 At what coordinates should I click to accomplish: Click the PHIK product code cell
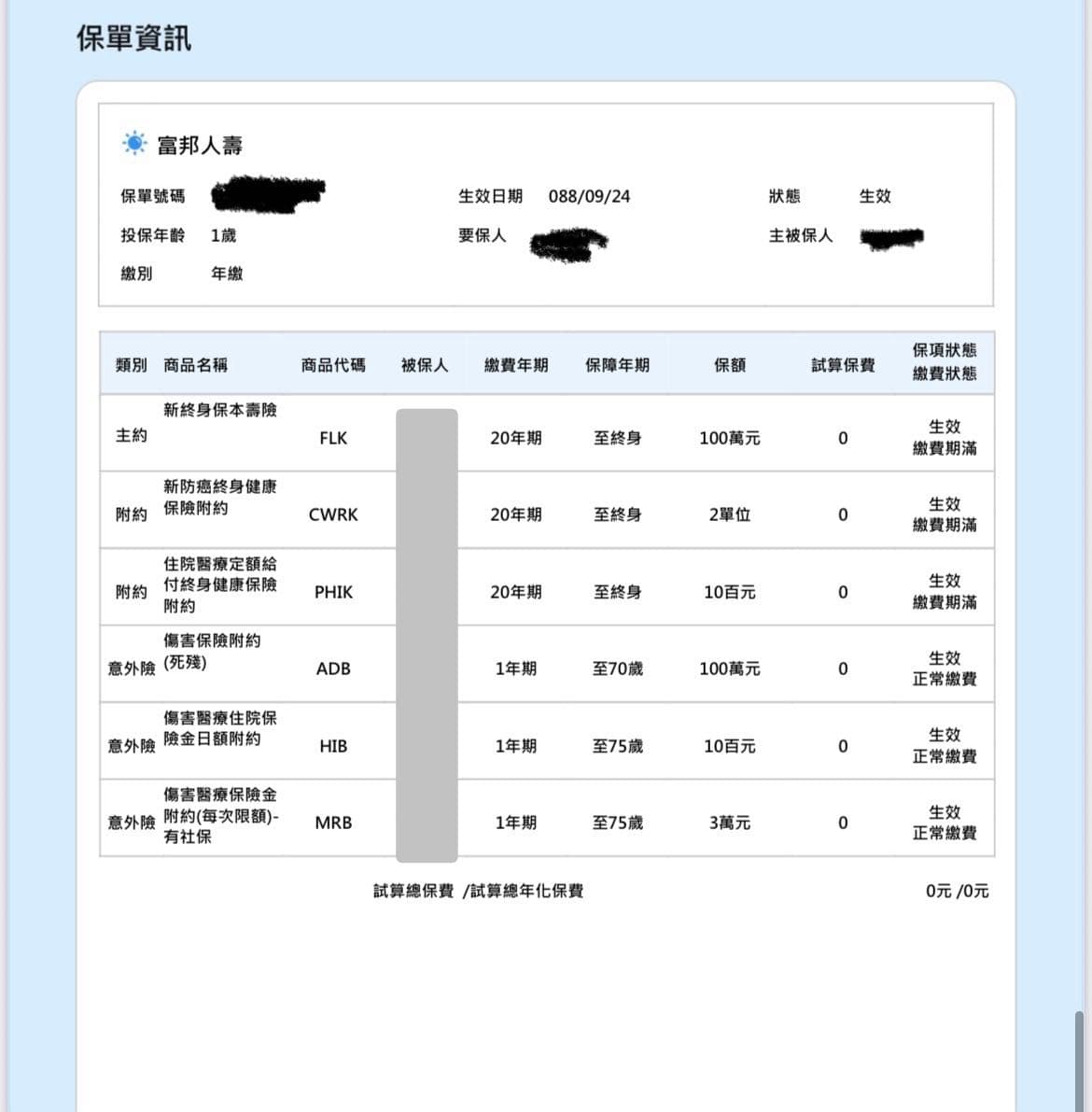(x=333, y=592)
